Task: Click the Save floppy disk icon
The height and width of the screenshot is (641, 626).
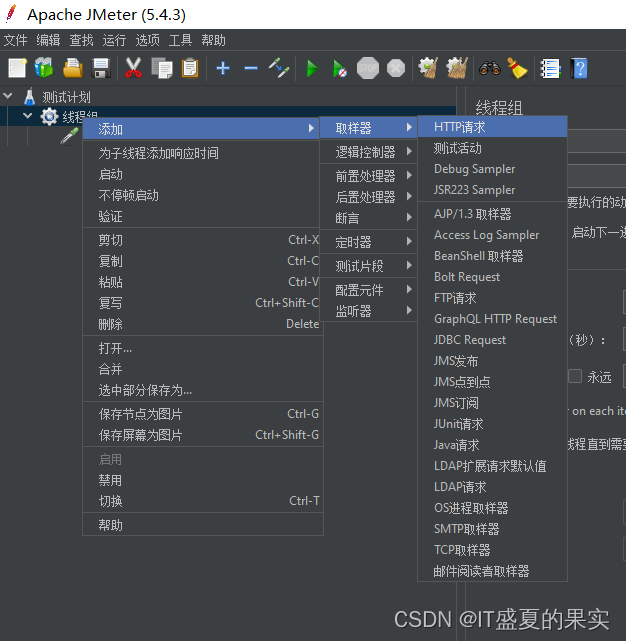Action: coord(101,68)
